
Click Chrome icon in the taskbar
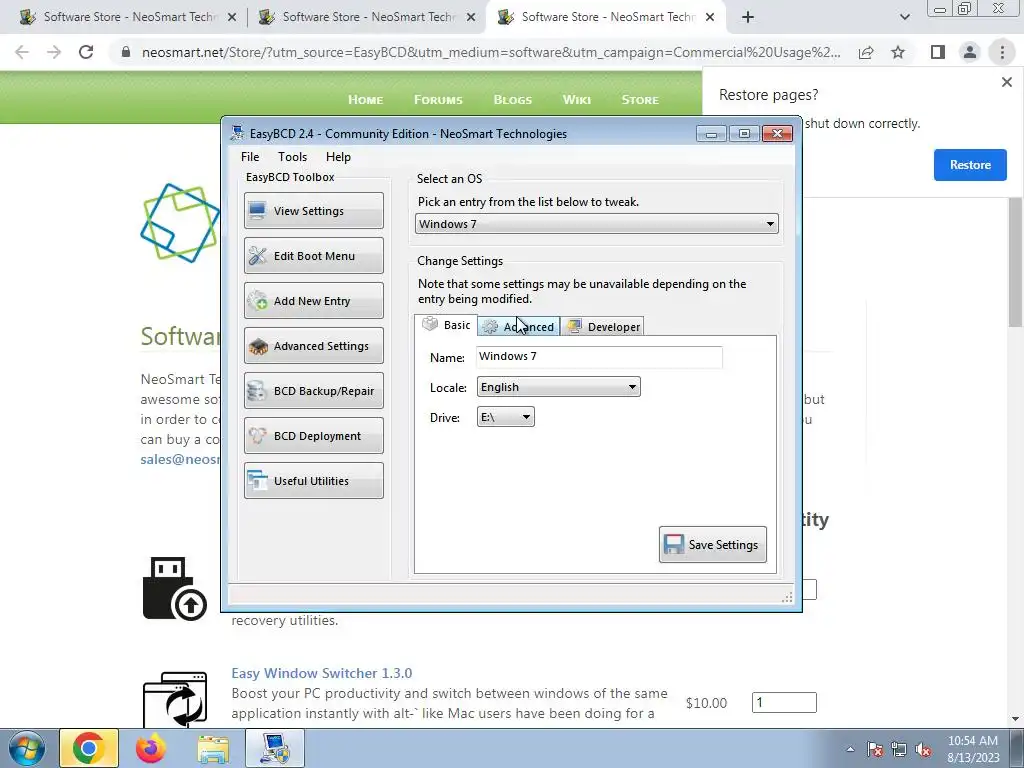coord(89,748)
